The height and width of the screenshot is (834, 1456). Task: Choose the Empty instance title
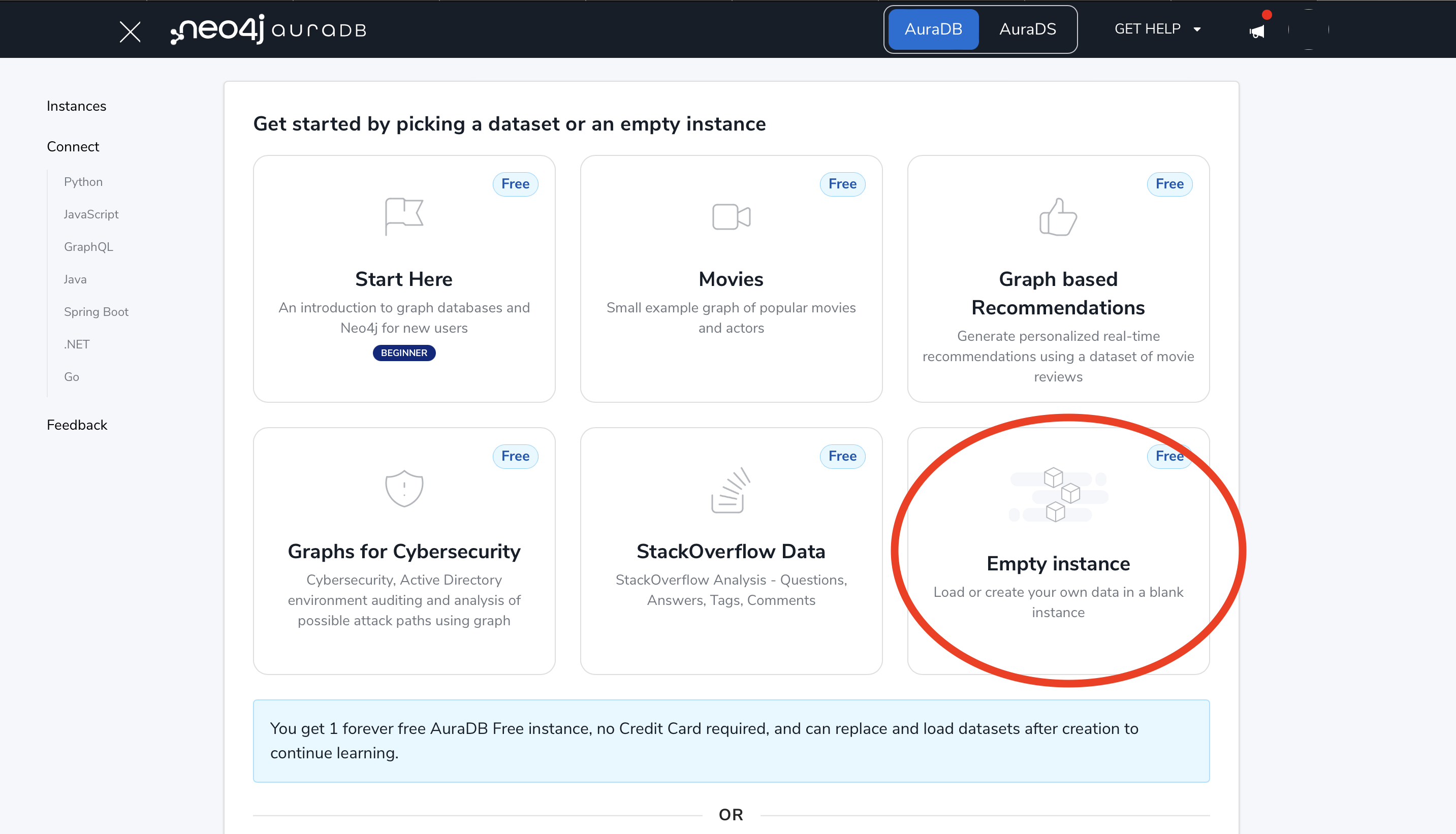click(x=1058, y=564)
